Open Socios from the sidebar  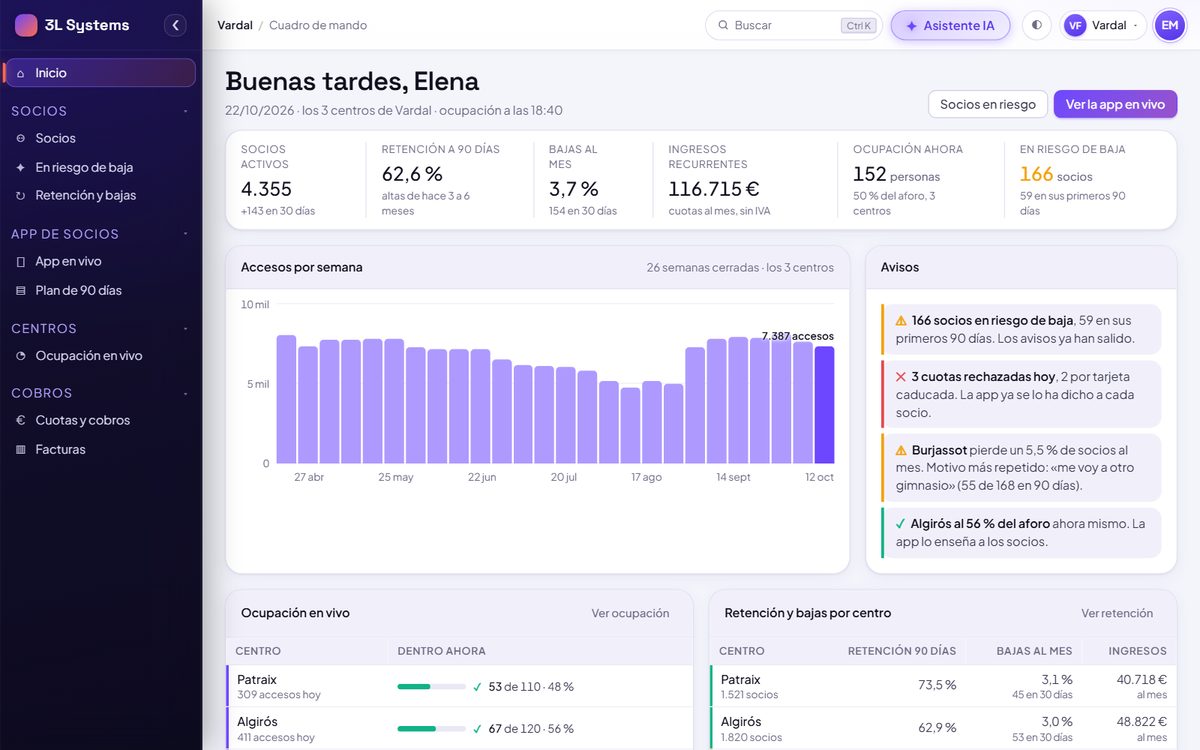click(99, 138)
